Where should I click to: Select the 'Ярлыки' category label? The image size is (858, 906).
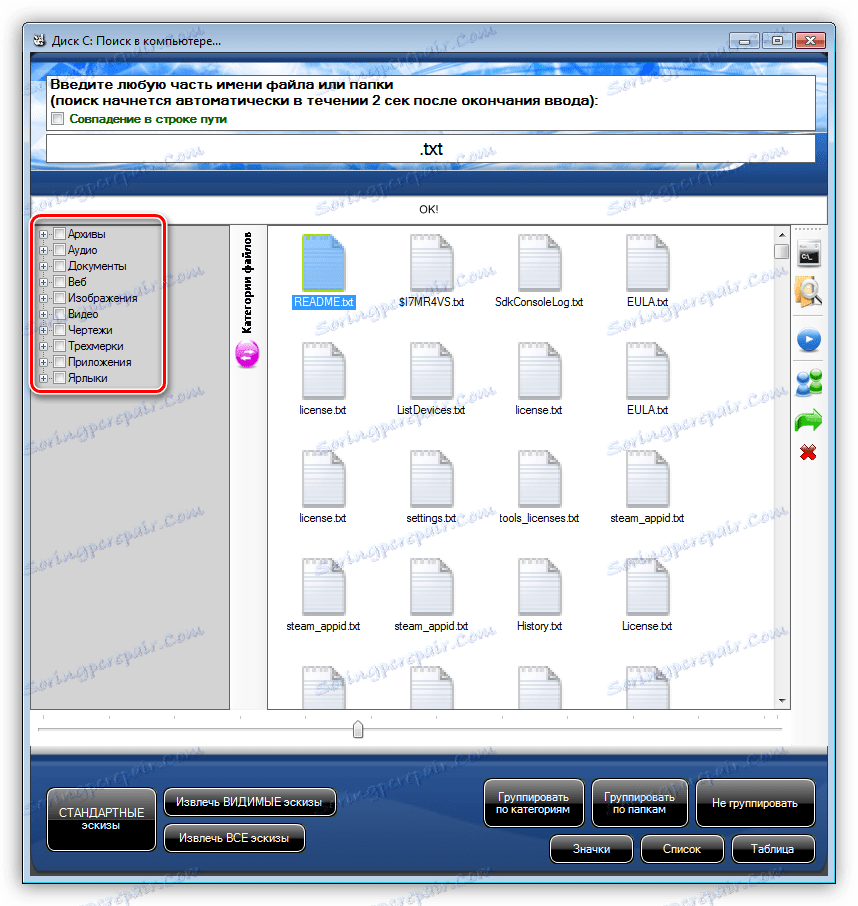(88, 378)
